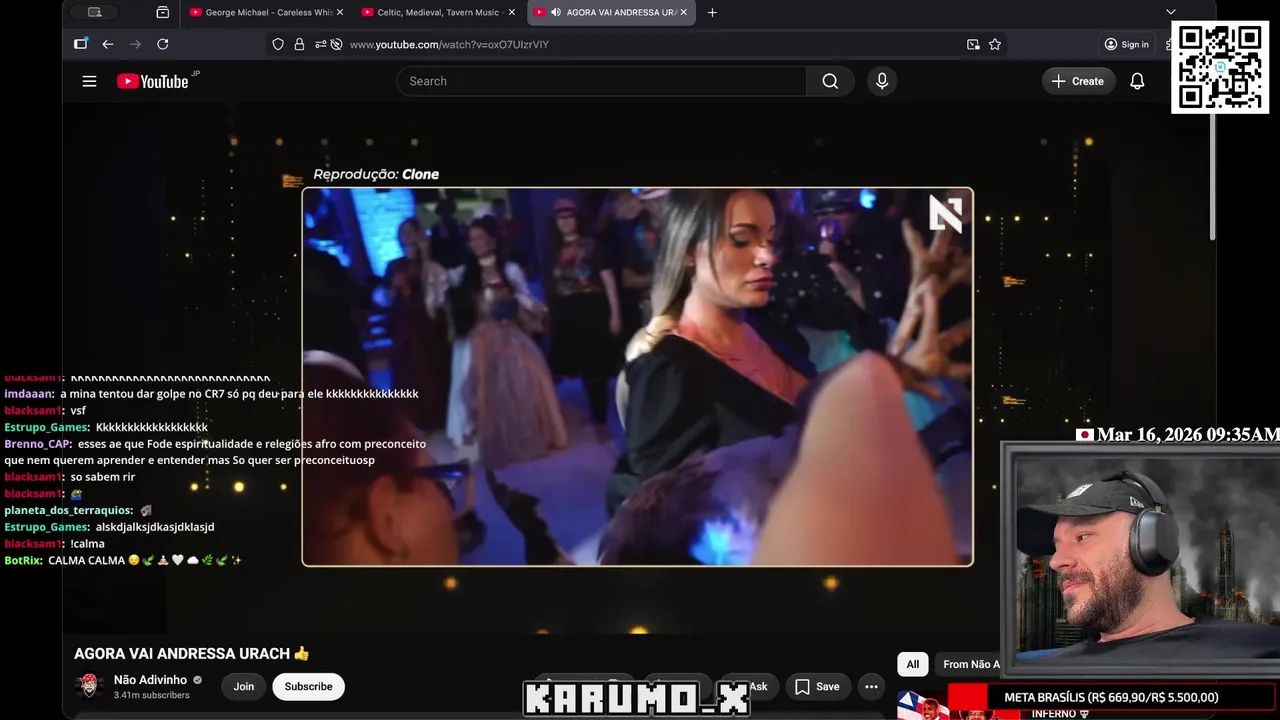Click the QR code overlay
Image resolution: width=1280 pixels, height=720 pixels.
click(x=1220, y=67)
